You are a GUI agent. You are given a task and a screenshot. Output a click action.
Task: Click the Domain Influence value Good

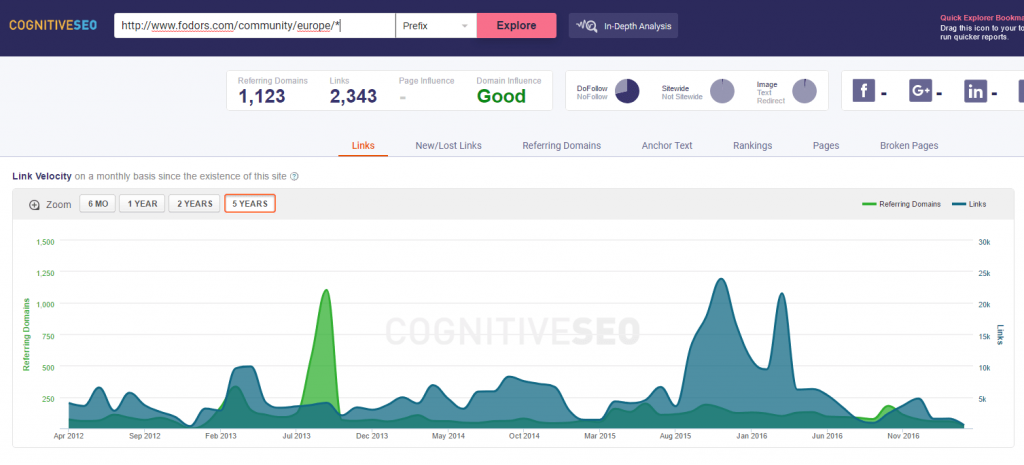coord(501,97)
